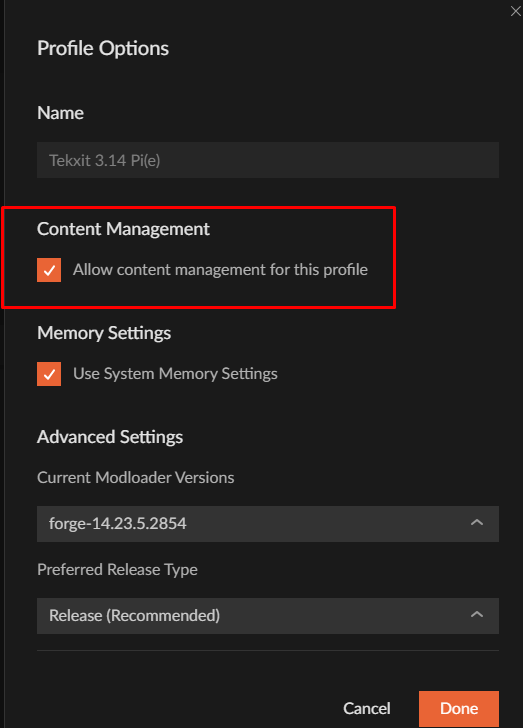Click the Profile Options heading
523x728 pixels.
click(x=103, y=48)
